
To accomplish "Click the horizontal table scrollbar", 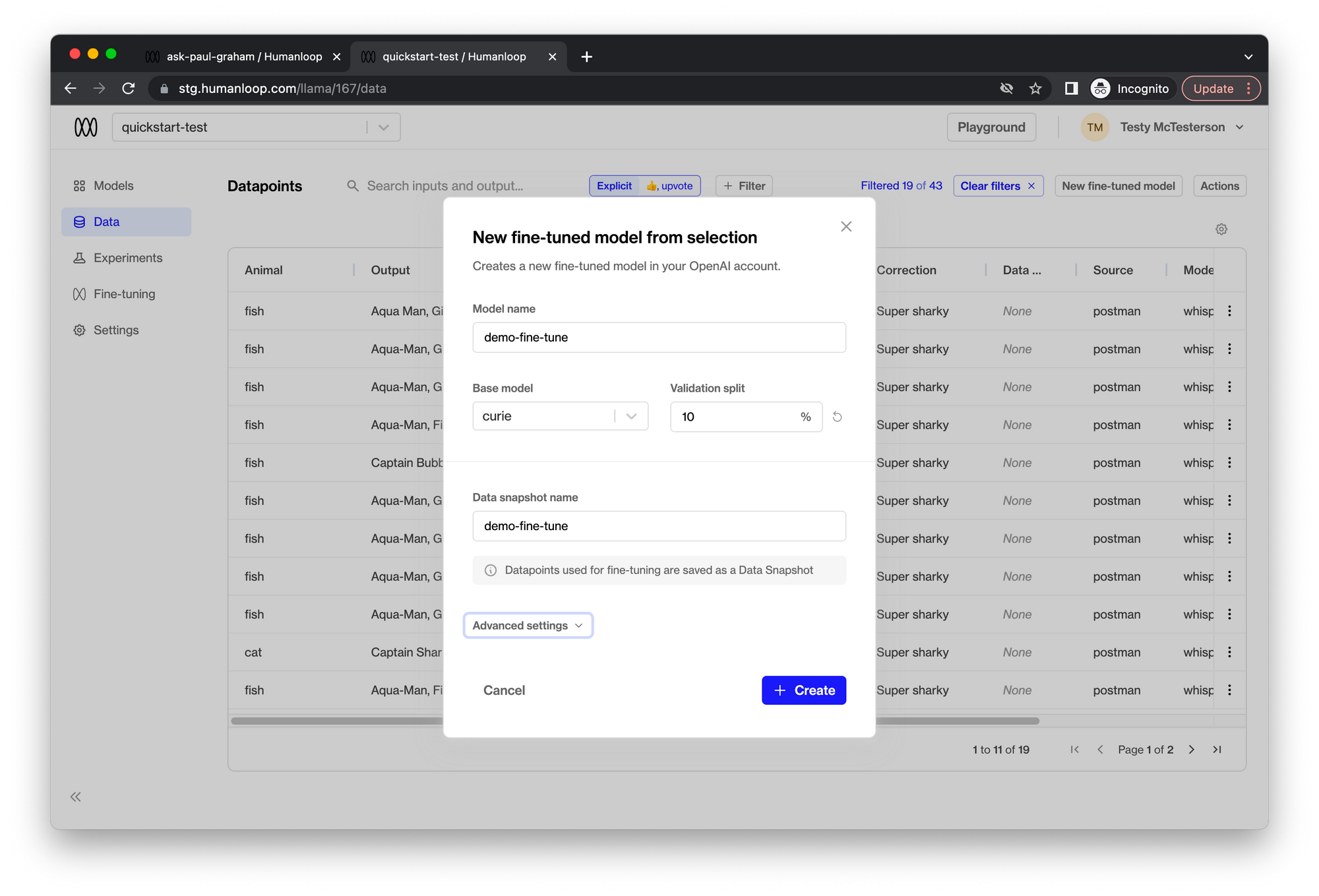I will coord(634,721).
